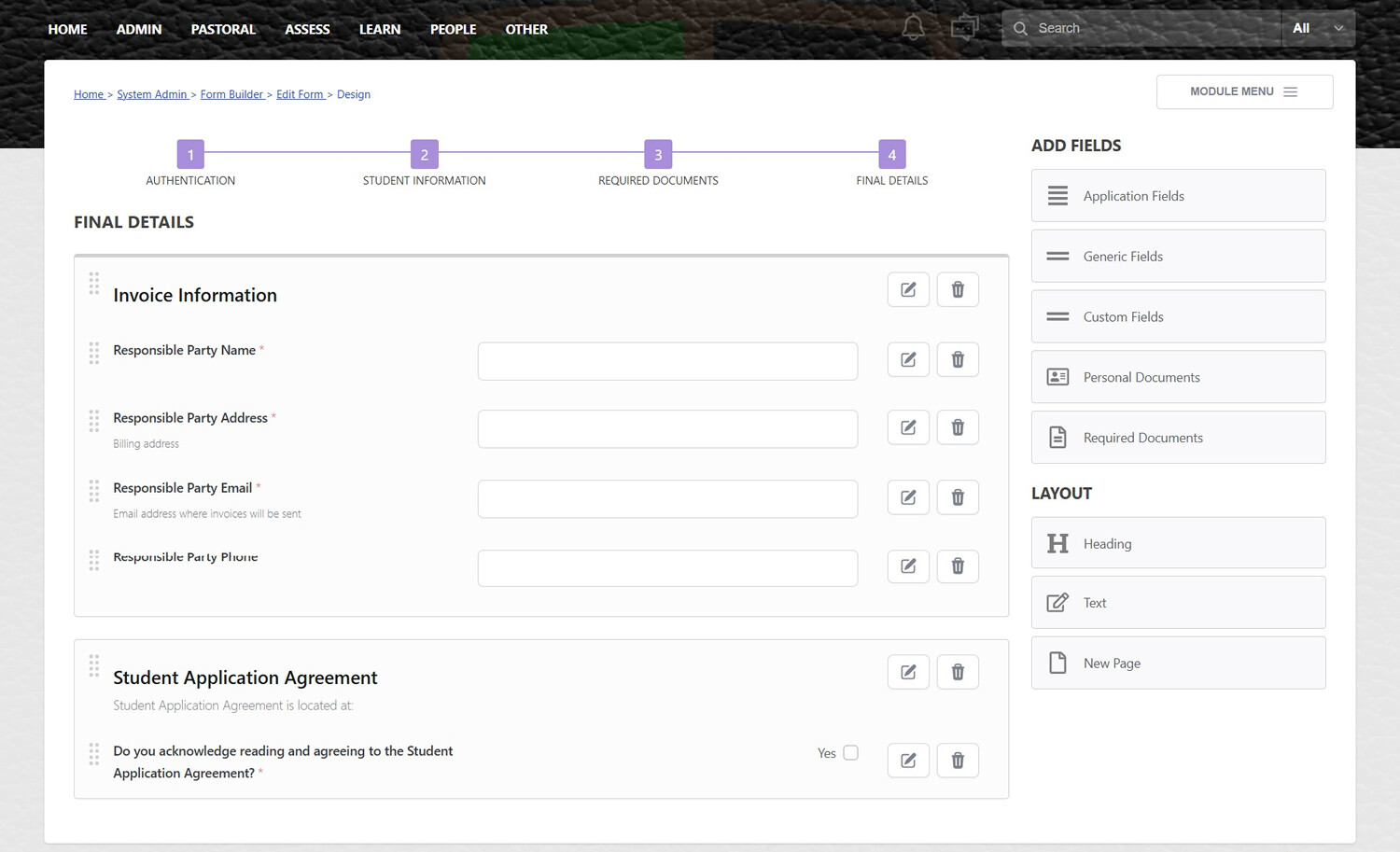The width and height of the screenshot is (1400, 852).
Task: Grab drag handle of acknowledgement question
Action: tap(94, 754)
